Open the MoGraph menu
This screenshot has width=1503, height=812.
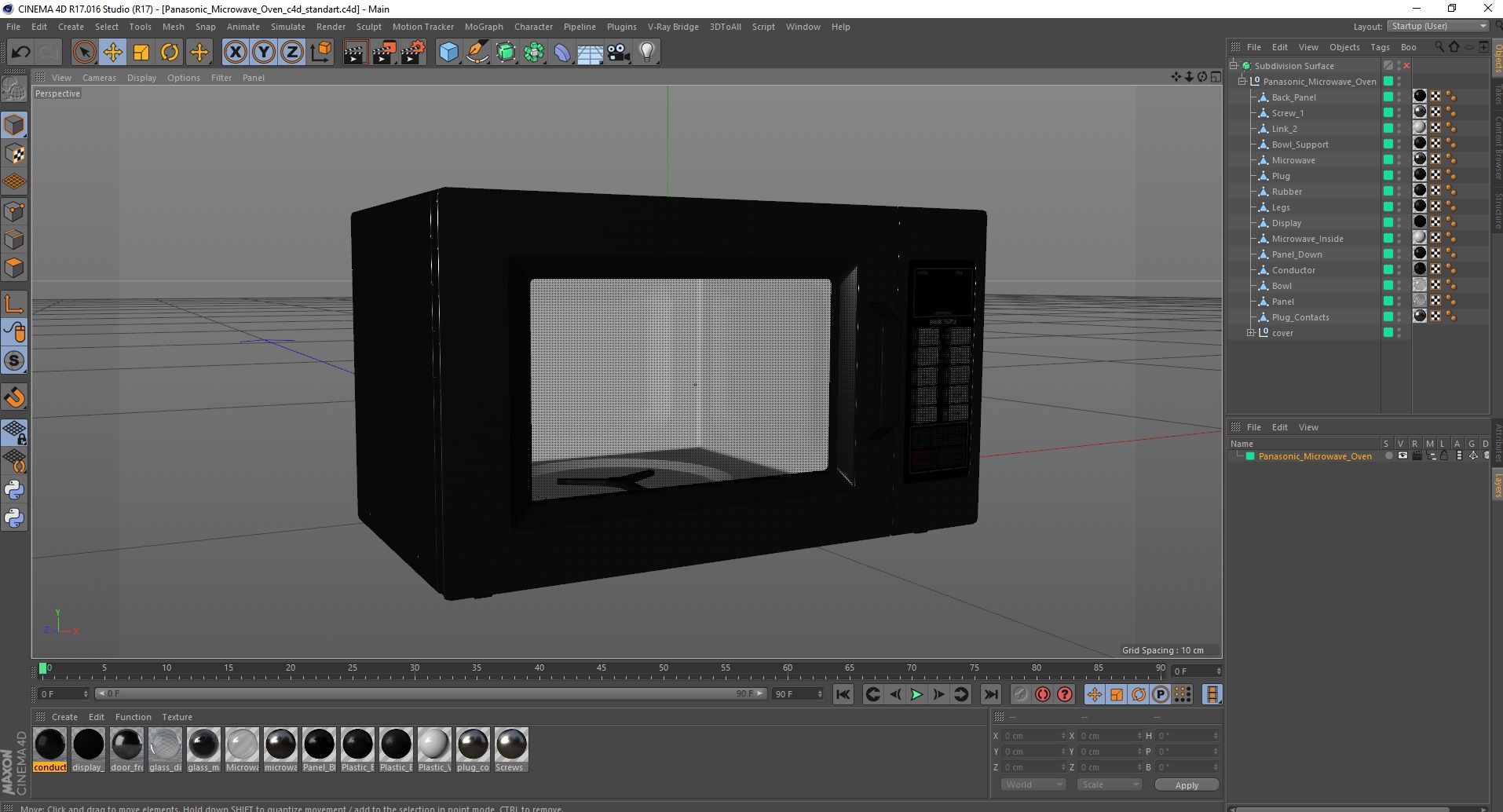click(x=484, y=27)
